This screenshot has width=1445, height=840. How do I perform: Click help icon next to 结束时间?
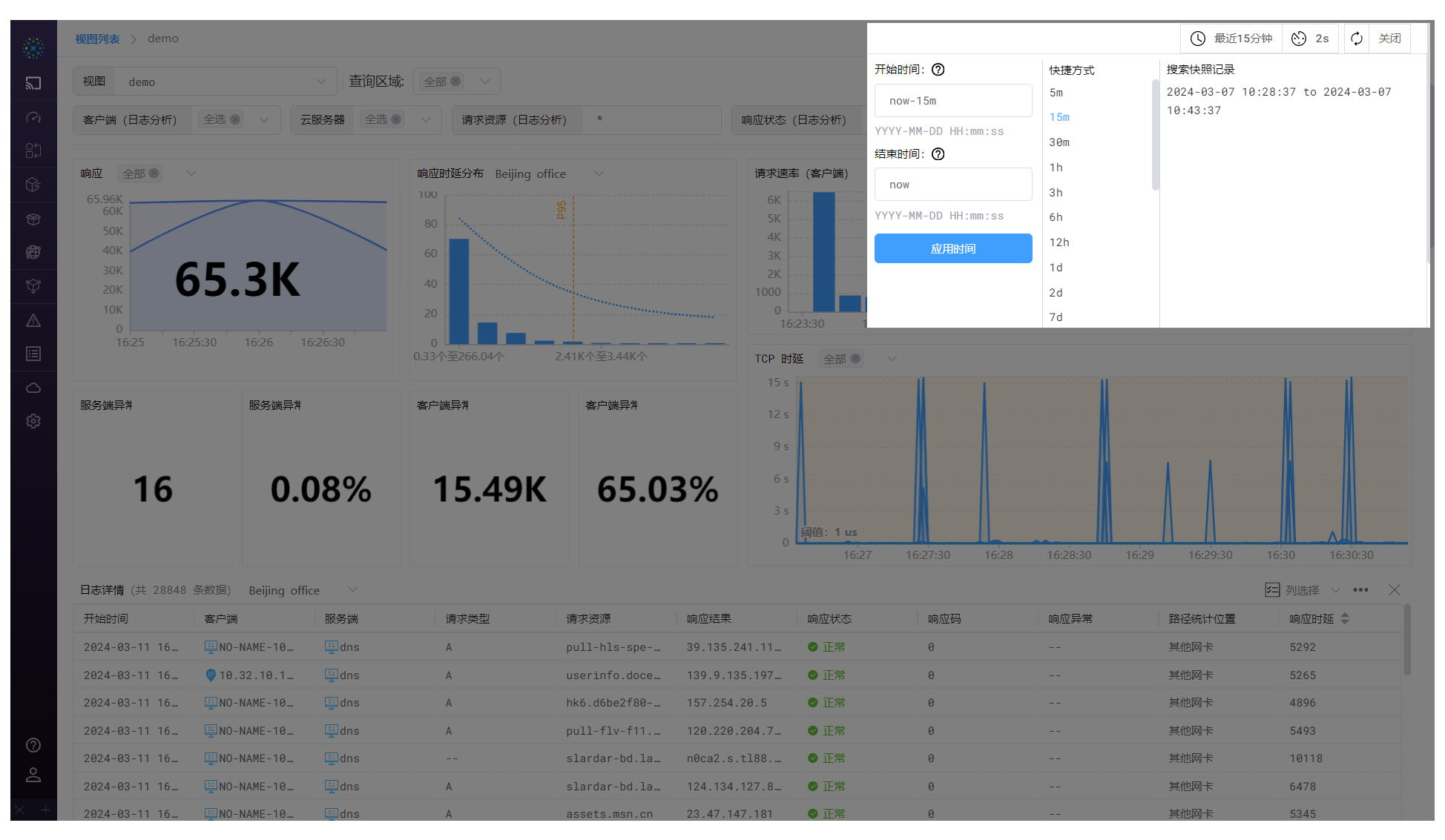click(x=938, y=154)
